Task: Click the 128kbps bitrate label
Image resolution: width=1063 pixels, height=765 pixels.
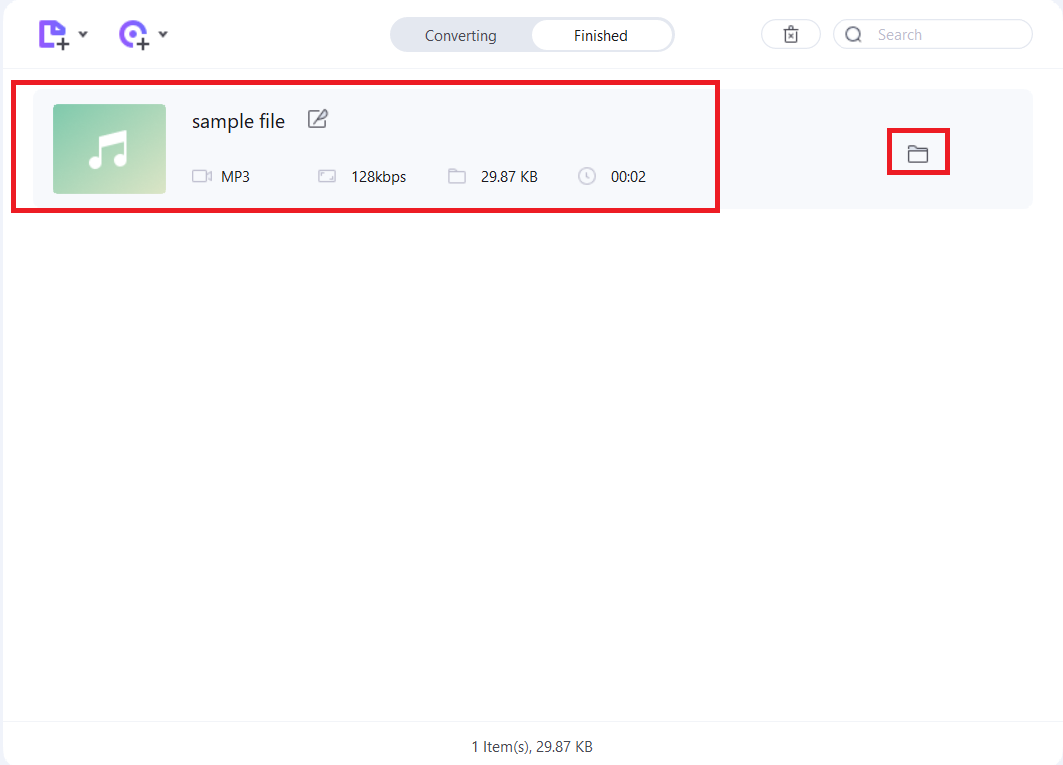Action: coord(376,176)
